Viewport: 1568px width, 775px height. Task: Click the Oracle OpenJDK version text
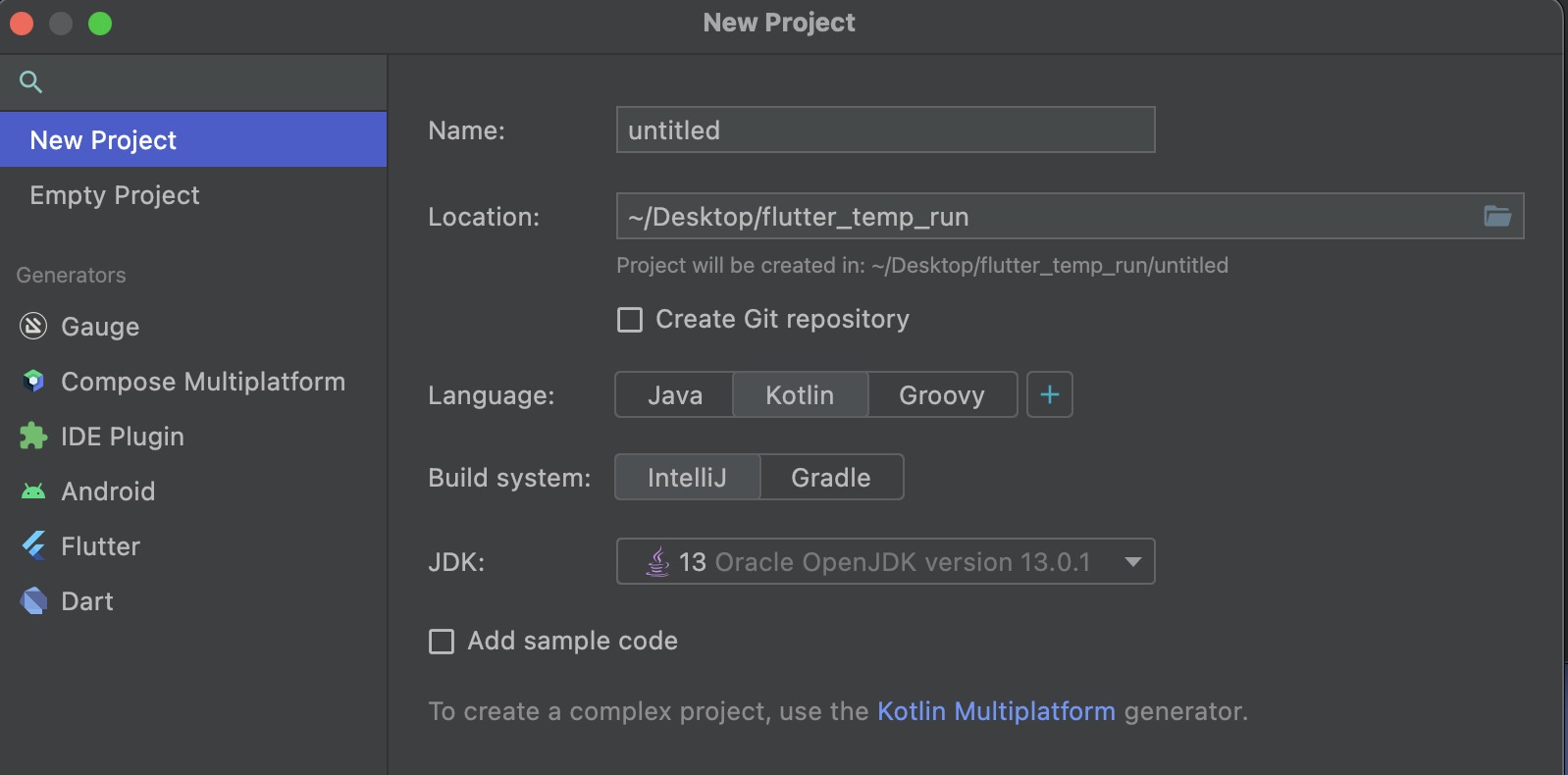click(903, 562)
